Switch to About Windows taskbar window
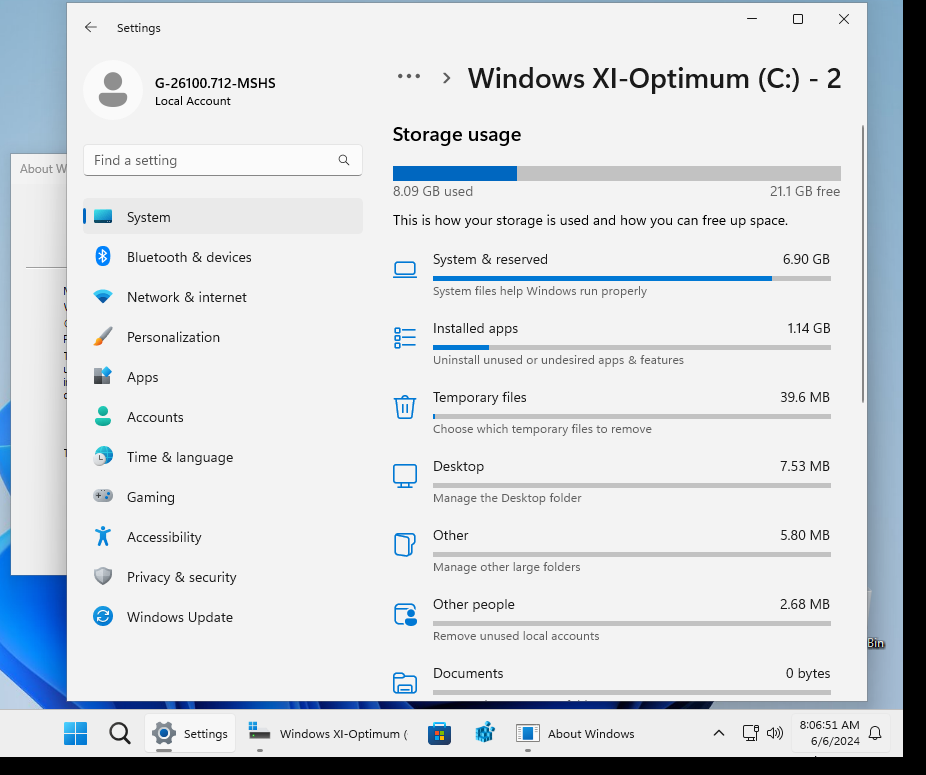Viewport: 926px width, 775px height. pos(575,734)
